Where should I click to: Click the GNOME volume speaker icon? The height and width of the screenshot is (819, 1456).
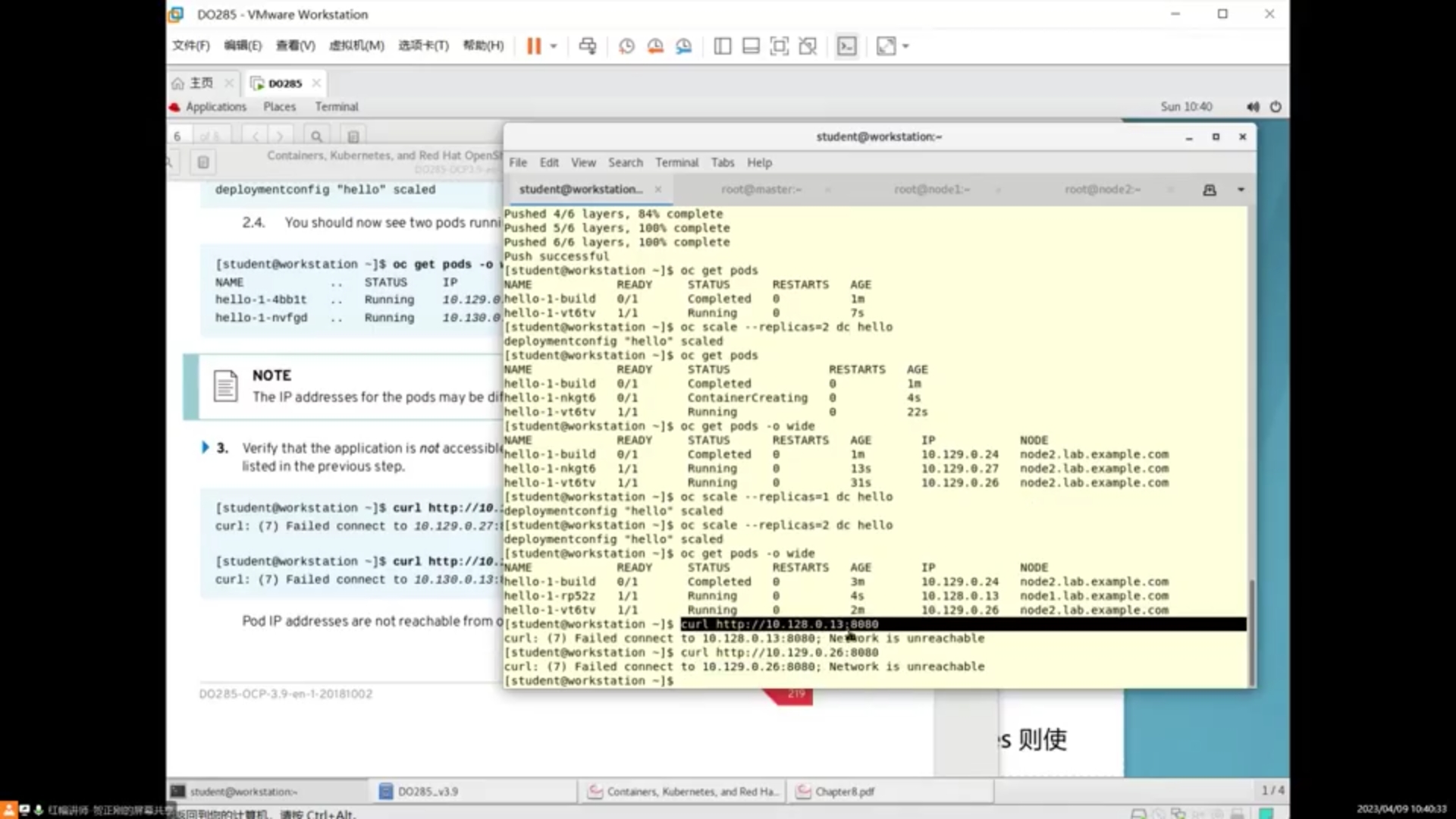click(x=1253, y=107)
